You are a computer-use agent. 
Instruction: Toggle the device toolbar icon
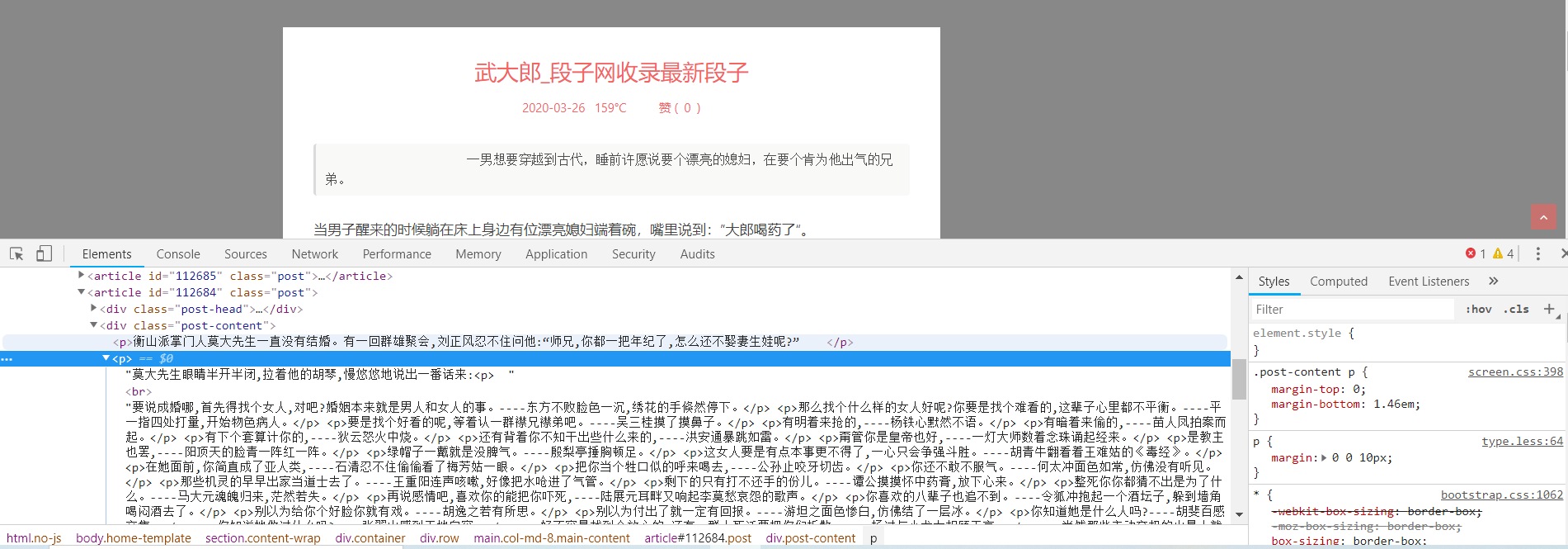(44, 253)
